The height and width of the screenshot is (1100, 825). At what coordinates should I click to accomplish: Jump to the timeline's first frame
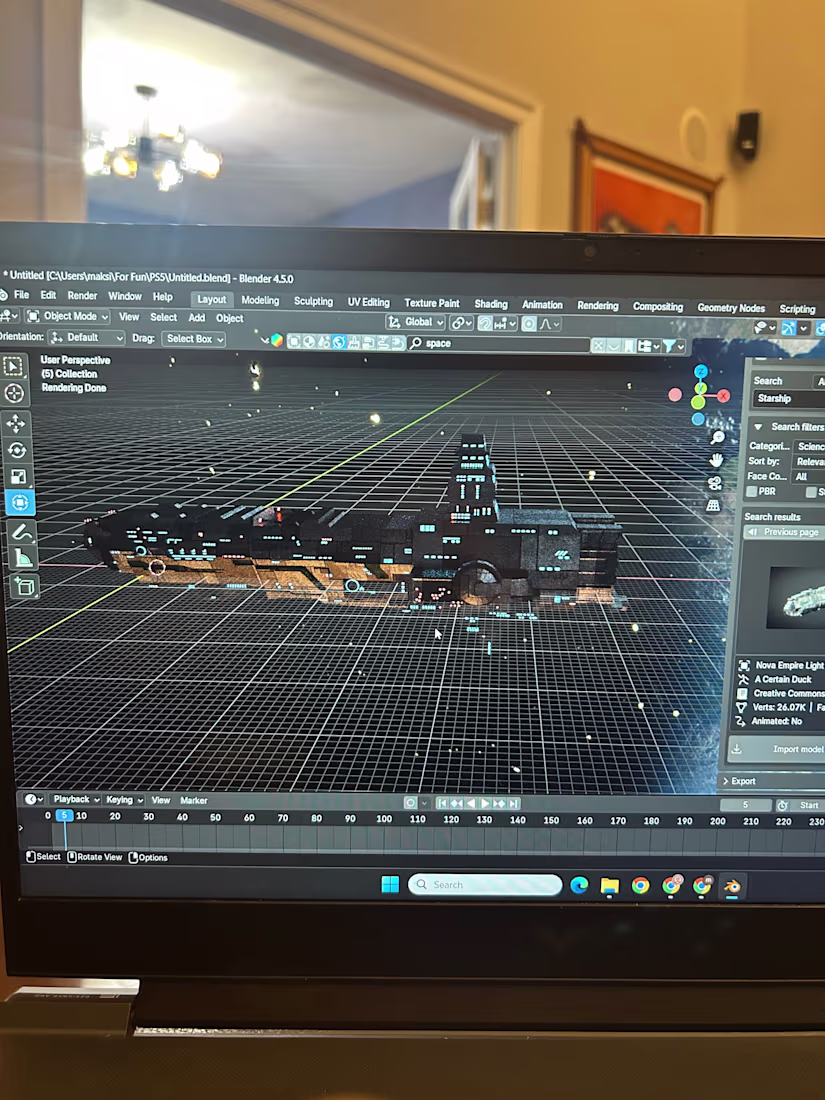(442, 803)
